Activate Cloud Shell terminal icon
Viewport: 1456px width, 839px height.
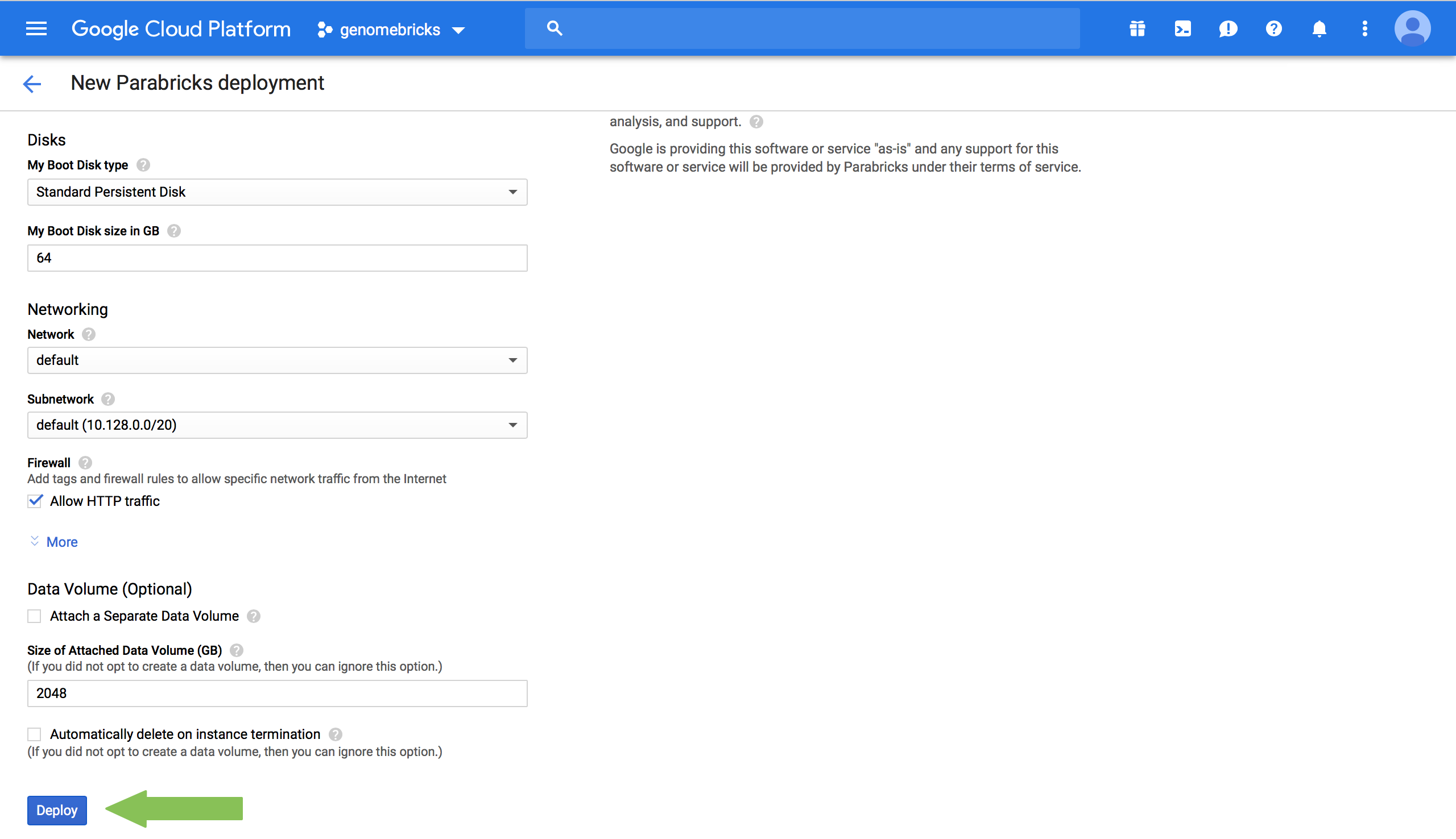pos(1182,29)
